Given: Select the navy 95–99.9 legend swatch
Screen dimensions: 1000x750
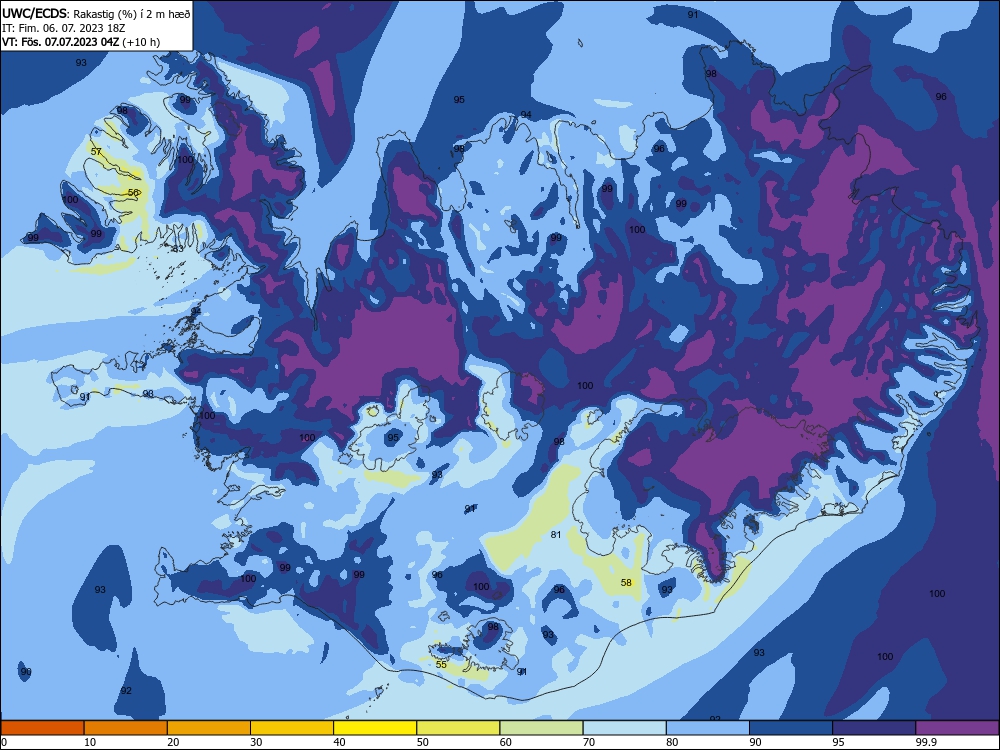Looking at the screenshot, I should pyautogui.click(x=874, y=728).
